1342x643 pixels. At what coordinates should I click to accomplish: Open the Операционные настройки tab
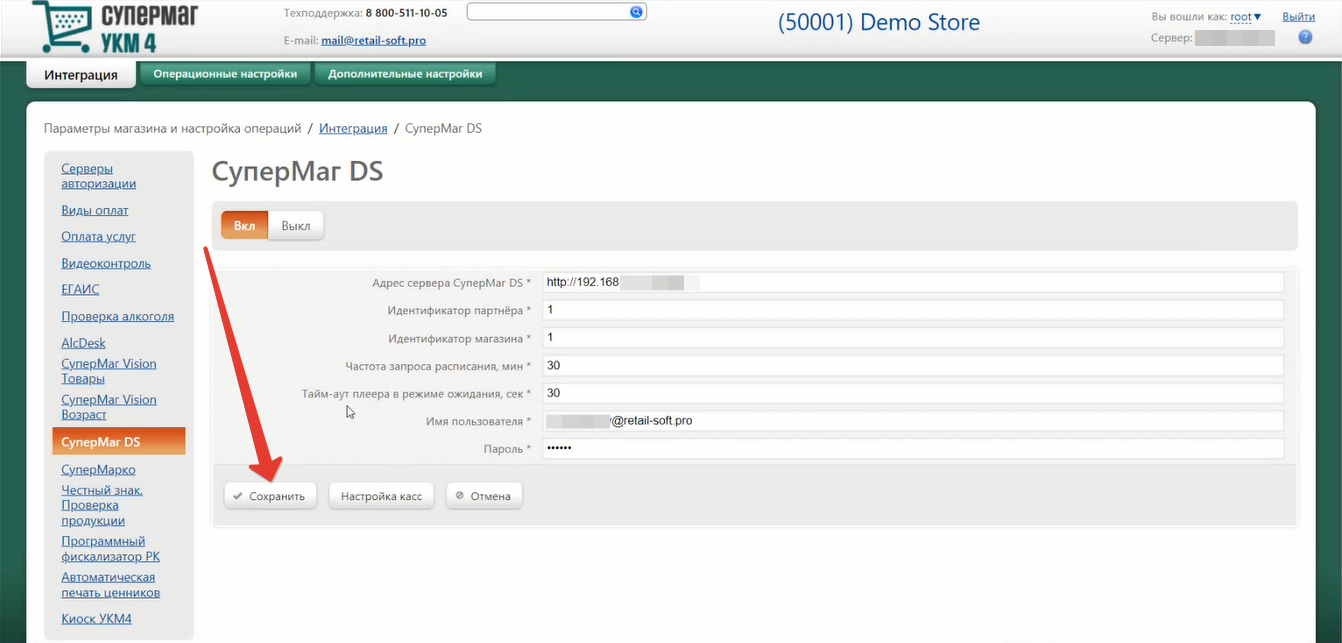coord(225,74)
